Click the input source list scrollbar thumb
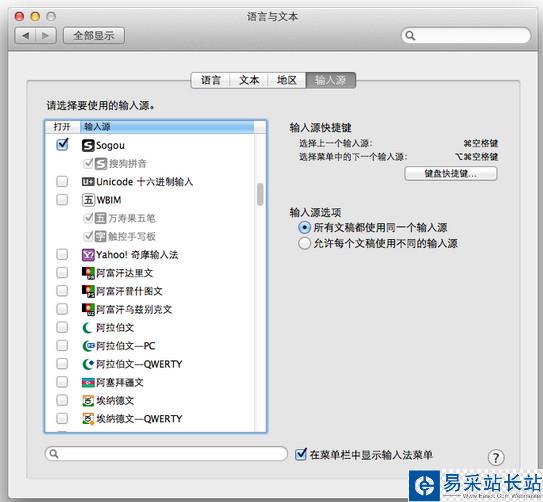Viewport: 543px width, 502px height. (260, 194)
